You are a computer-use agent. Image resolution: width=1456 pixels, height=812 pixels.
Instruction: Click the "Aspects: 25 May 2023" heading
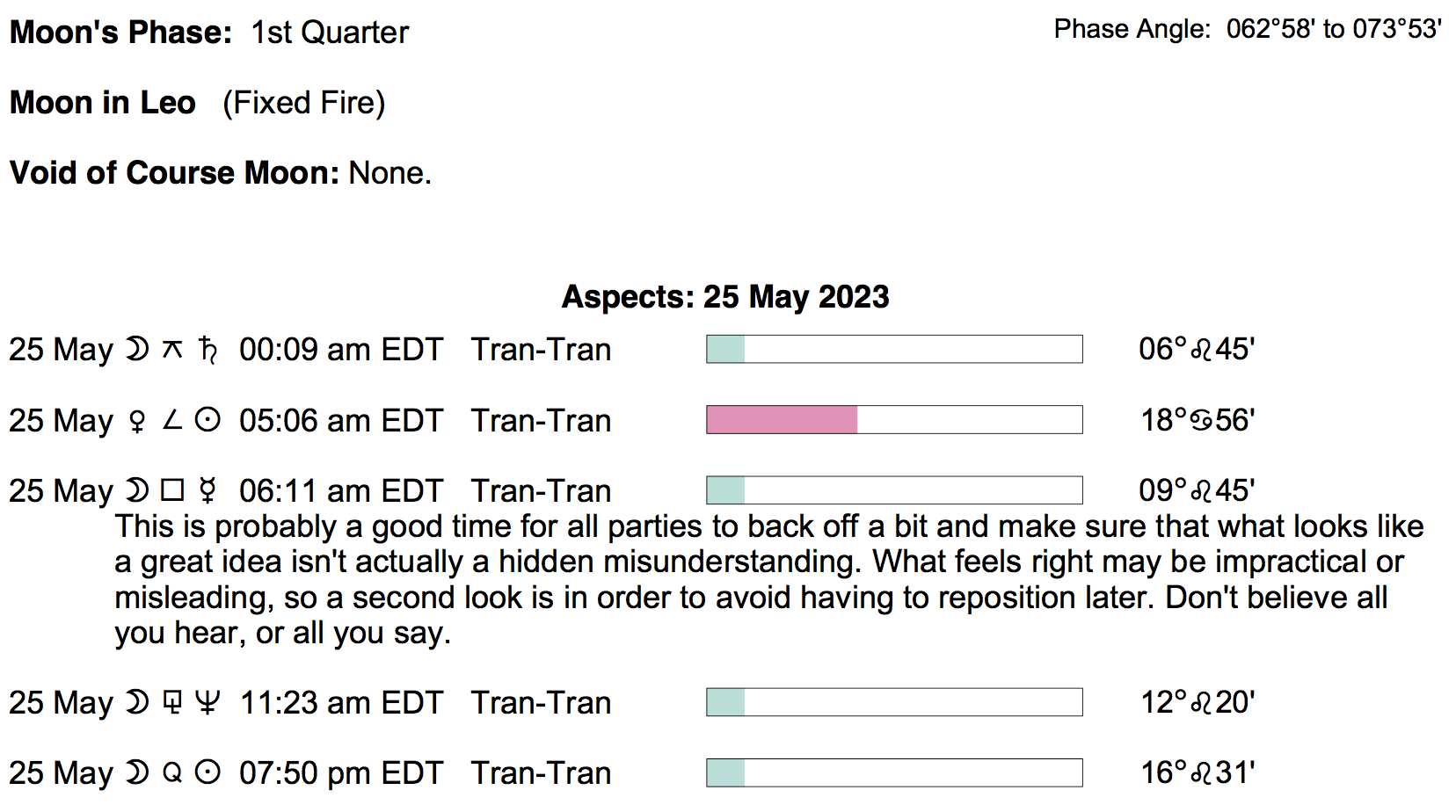coord(725,297)
